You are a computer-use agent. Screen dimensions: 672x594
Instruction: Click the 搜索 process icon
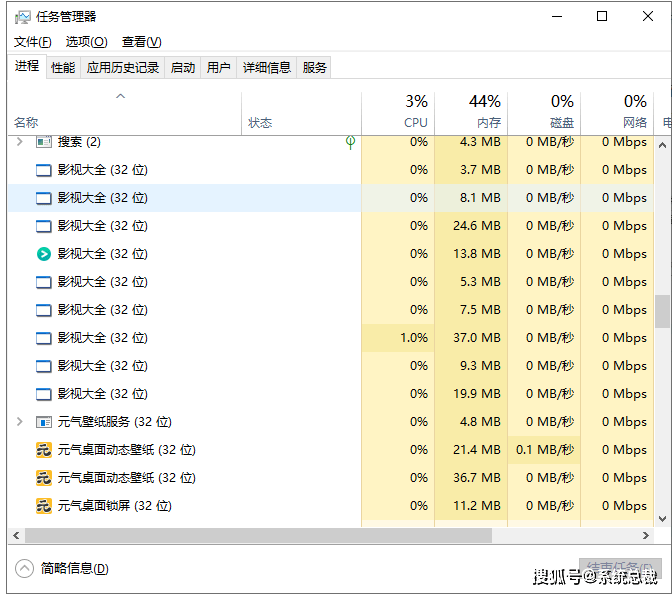coord(43,142)
